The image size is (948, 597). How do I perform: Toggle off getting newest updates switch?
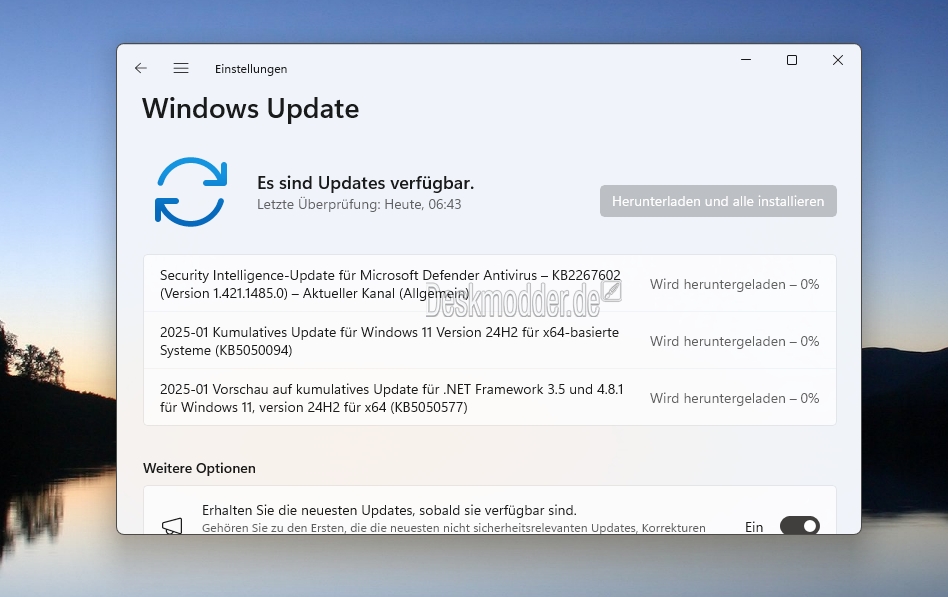[799, 525]
